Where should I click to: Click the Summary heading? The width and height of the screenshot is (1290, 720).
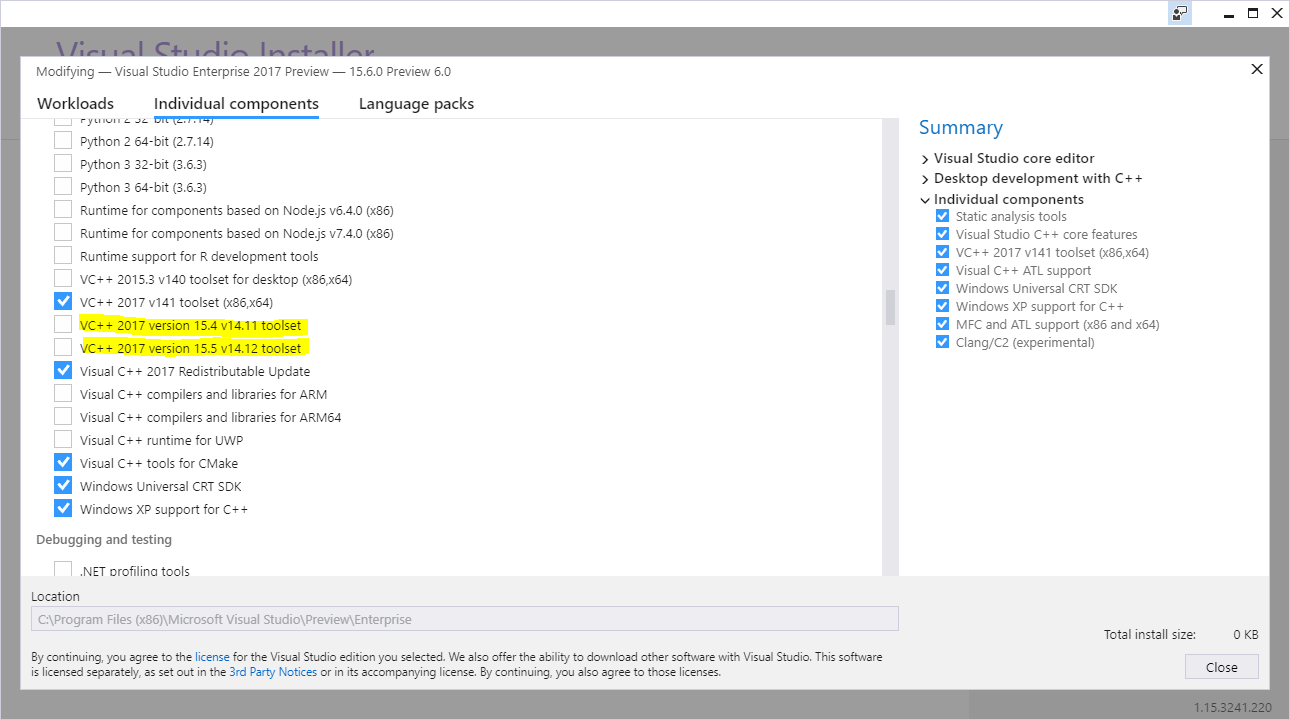(961, 128)
